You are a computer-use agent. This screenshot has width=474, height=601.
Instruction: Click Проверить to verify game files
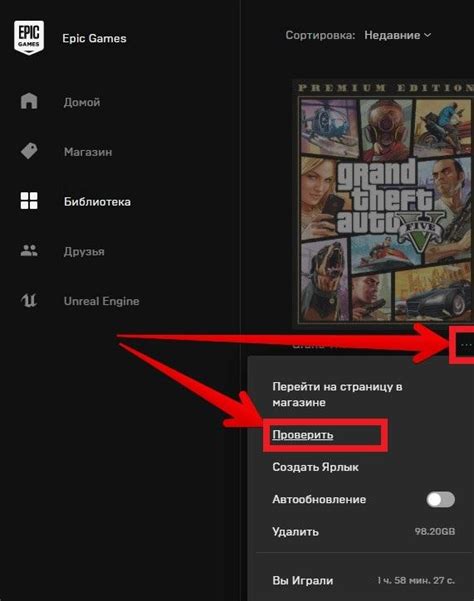coord(303,435)
